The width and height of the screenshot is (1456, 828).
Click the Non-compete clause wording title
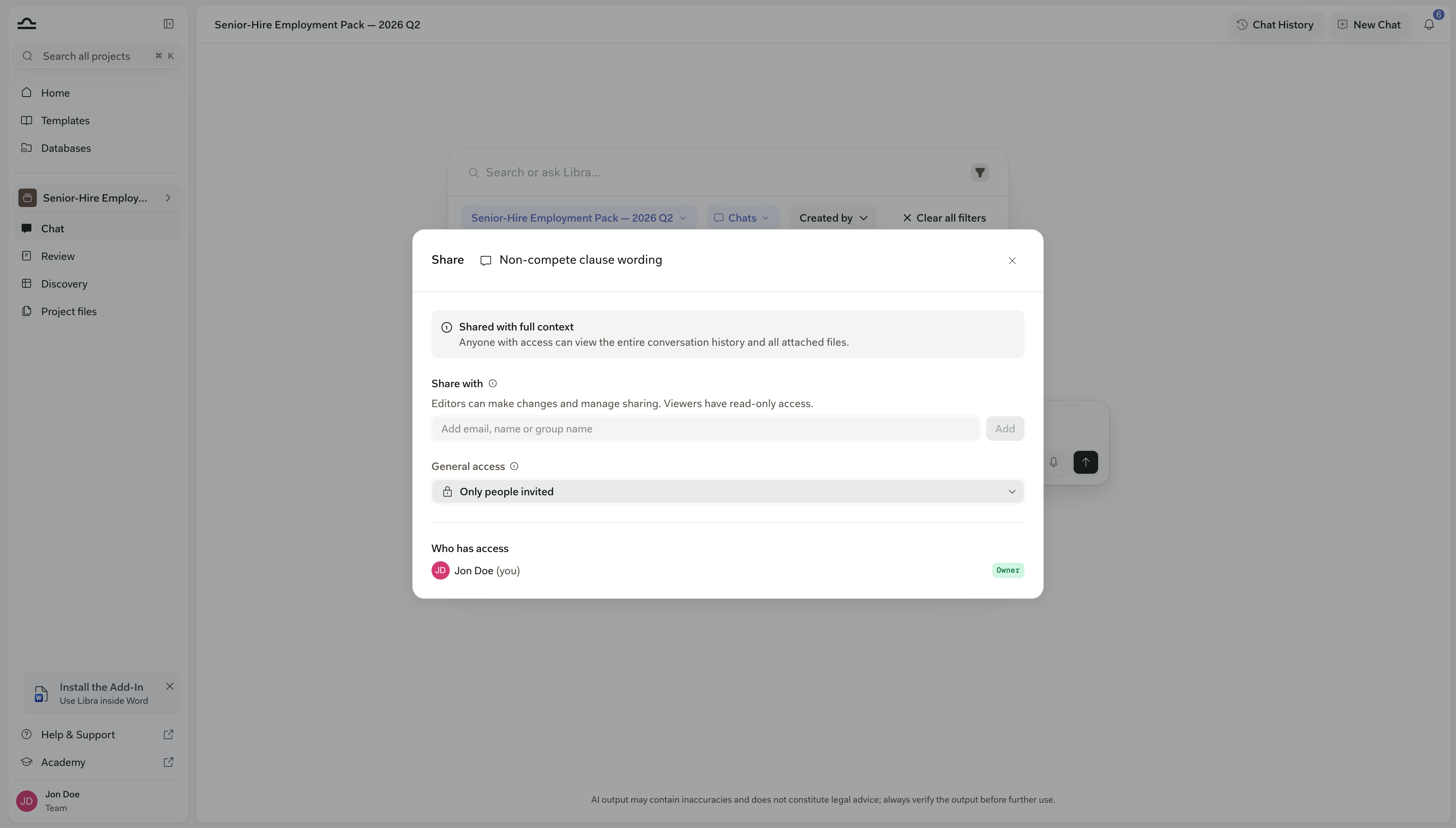(580, 260)
